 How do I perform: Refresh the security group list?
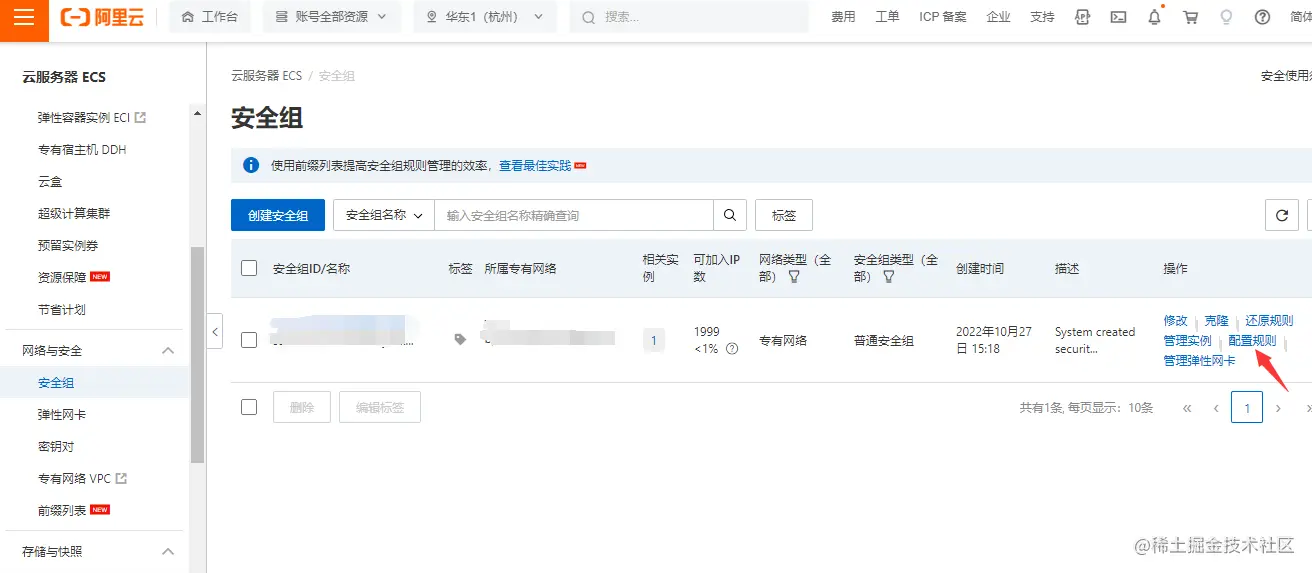(1281, 215)
